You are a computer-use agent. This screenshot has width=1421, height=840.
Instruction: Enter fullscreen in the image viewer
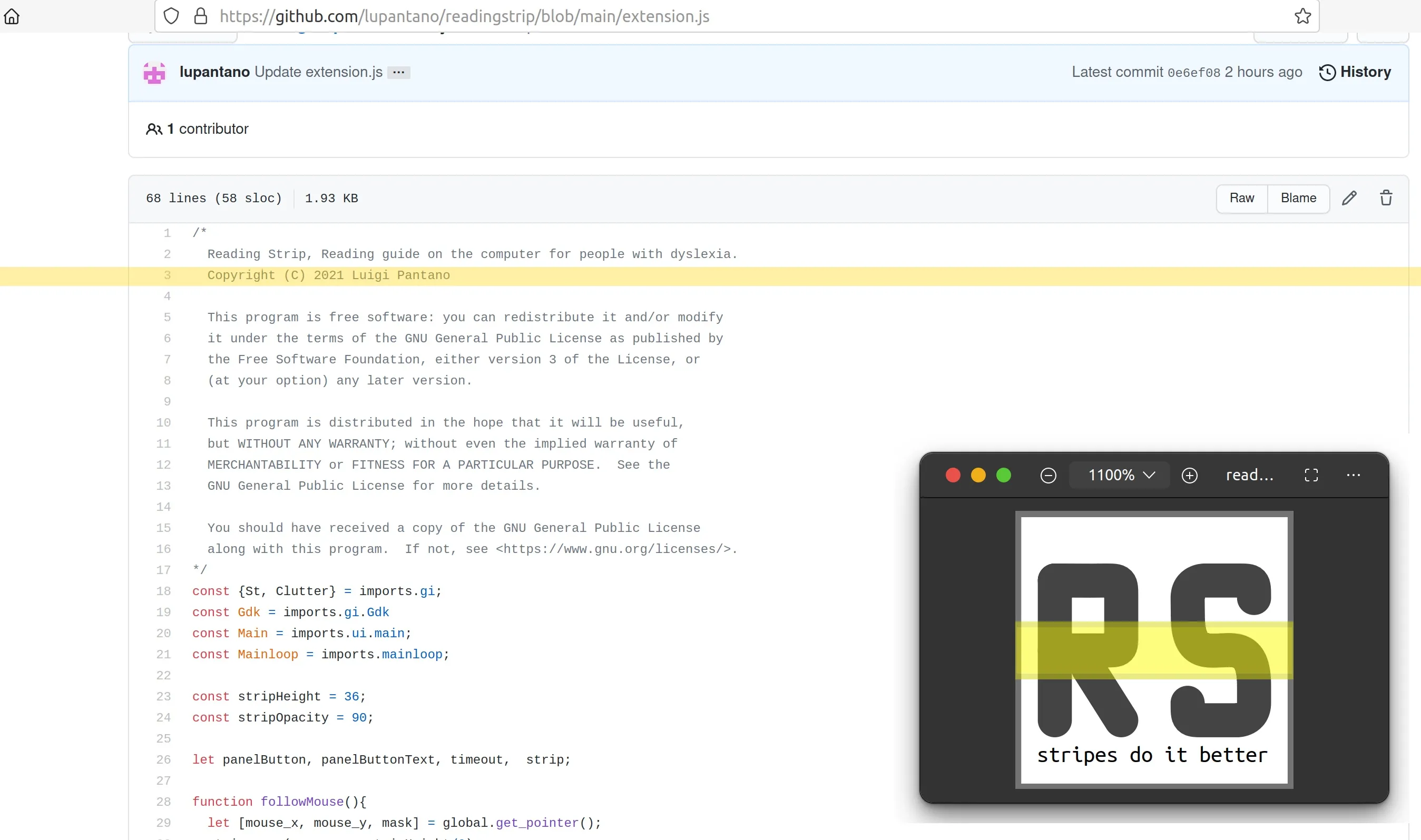coord(1311,476)
